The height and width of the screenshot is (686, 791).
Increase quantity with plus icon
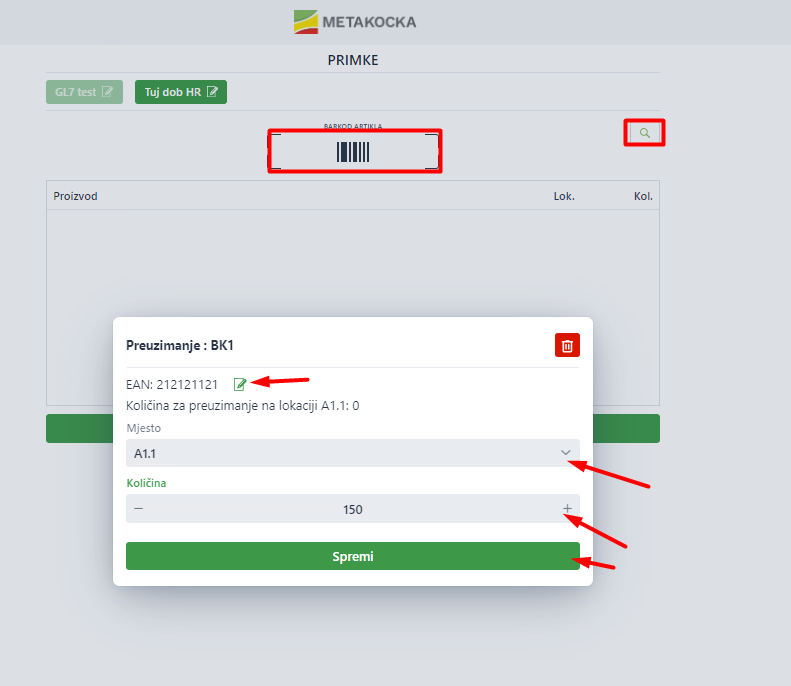click(x=567, y=508)
